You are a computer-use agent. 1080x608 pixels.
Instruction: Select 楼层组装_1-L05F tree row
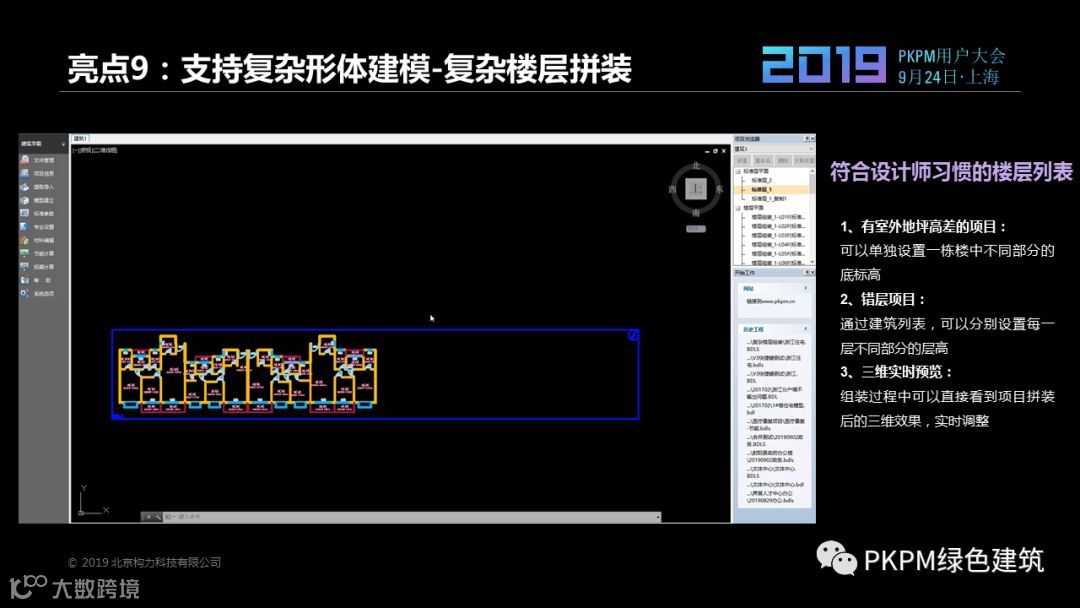coord(778,253)
